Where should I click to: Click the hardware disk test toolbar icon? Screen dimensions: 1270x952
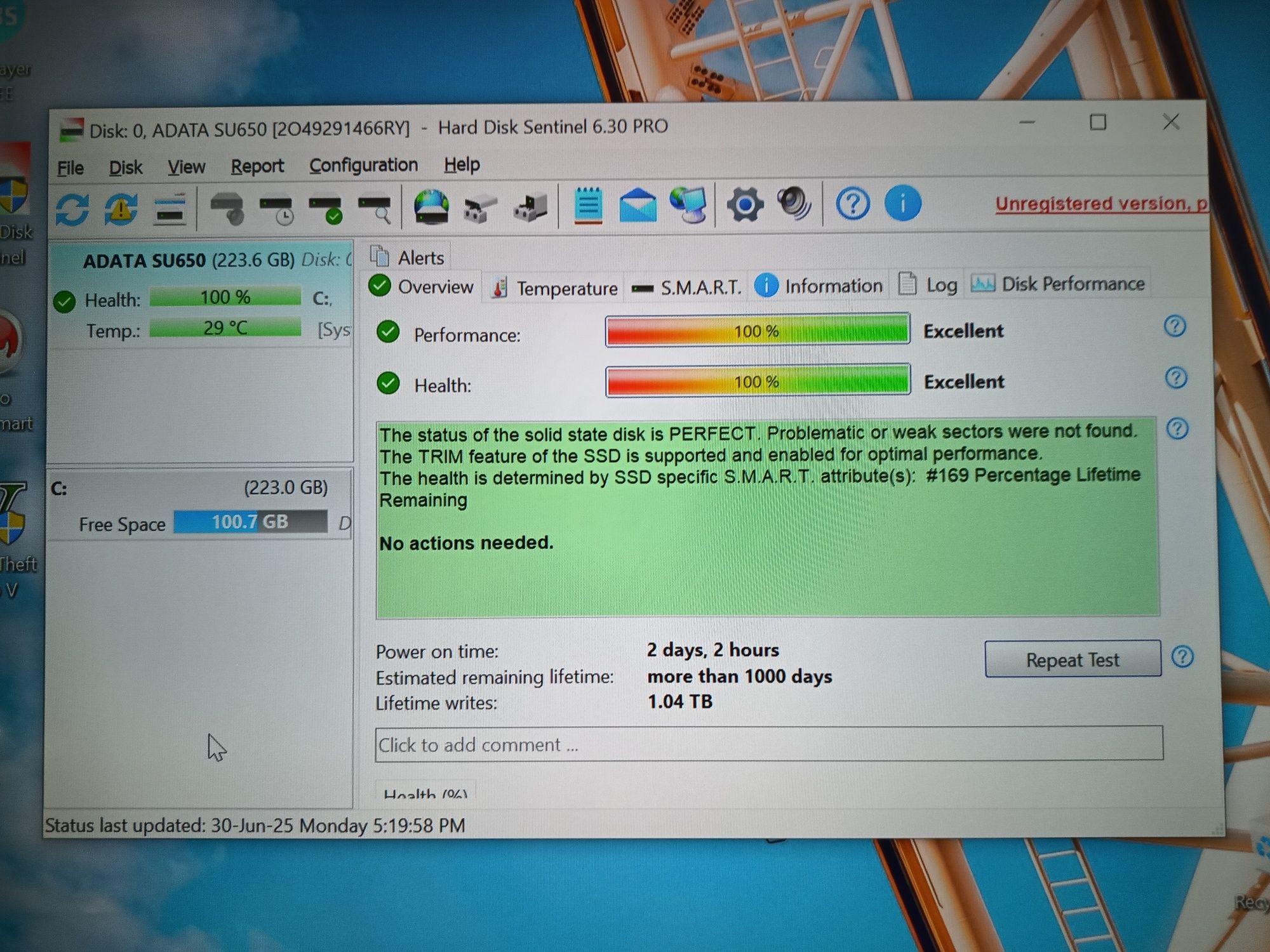coord(227,209)
